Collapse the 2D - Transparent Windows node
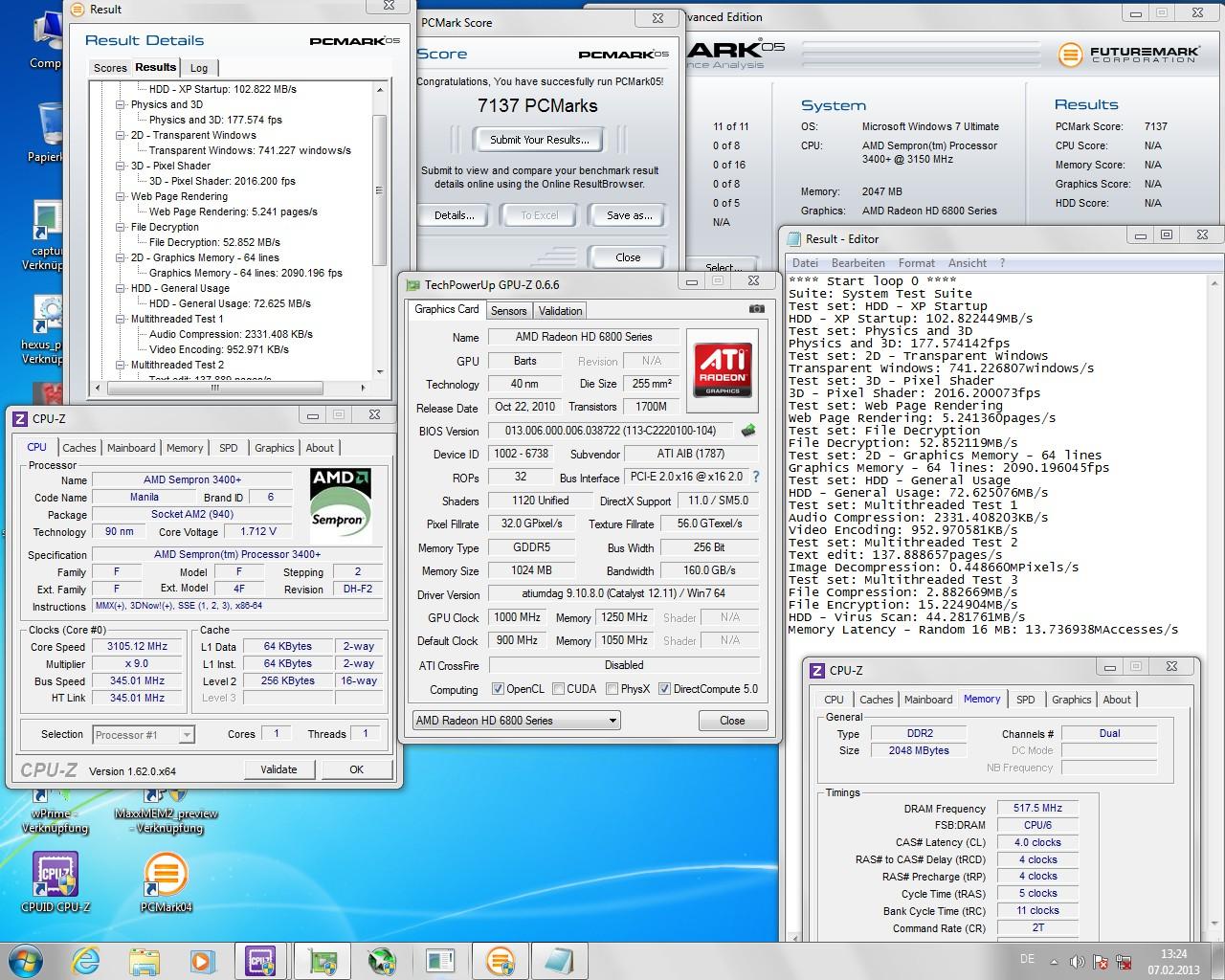Screen dimensions: 1225x980 pyautogui.click(x=121, y=135)
